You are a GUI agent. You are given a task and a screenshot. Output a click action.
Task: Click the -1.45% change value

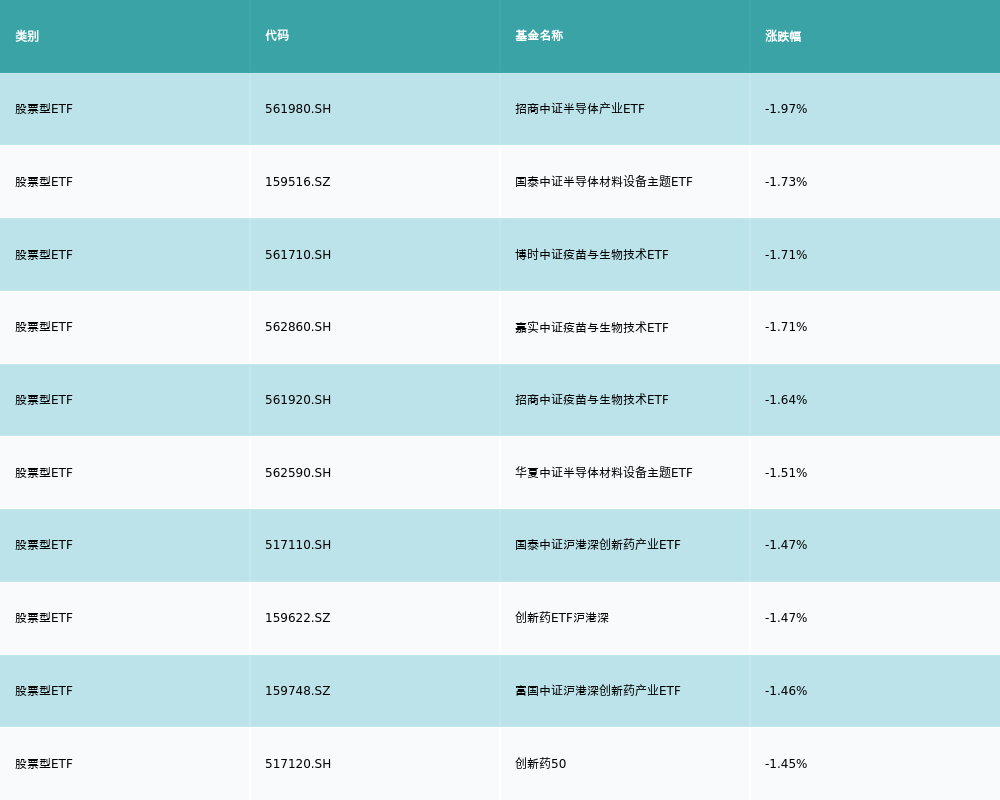786,764
